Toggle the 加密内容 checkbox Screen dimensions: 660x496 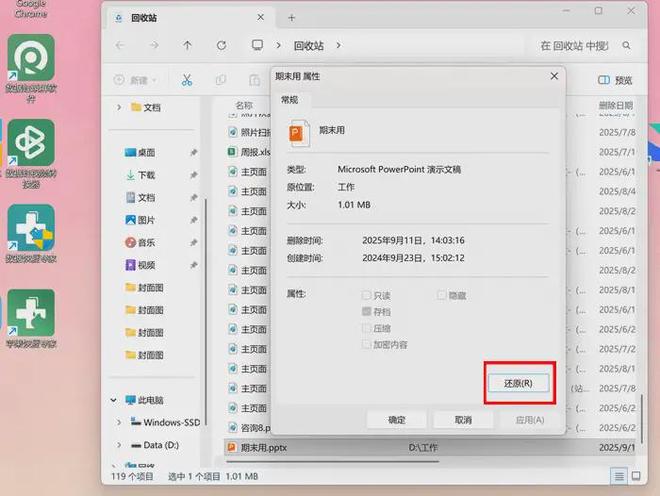[366, 344]
